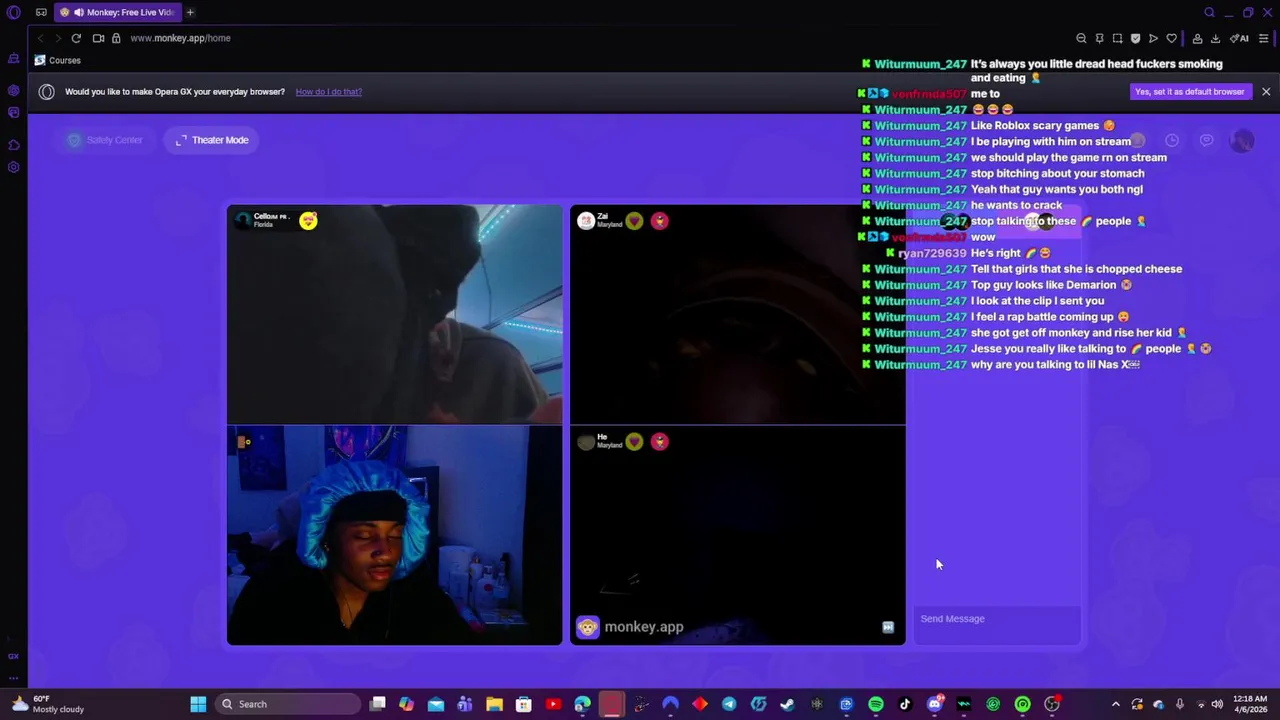Screen dimensions: 1280x720
Task: Open the volume control in system tray
Action: pyautogui.click(x=1217, y=704)
